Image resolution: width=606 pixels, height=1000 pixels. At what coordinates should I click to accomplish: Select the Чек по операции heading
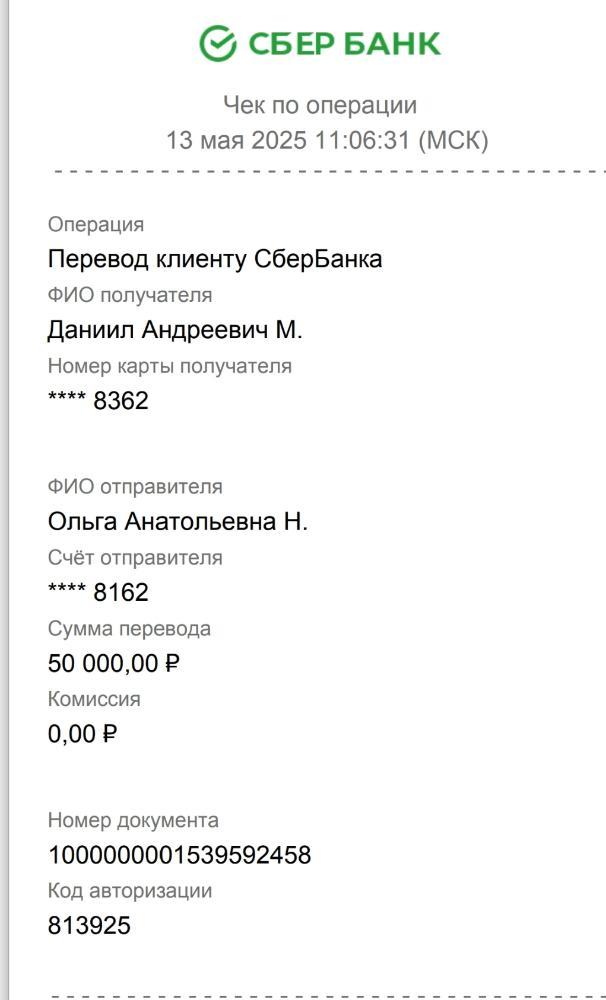point(320,105)
